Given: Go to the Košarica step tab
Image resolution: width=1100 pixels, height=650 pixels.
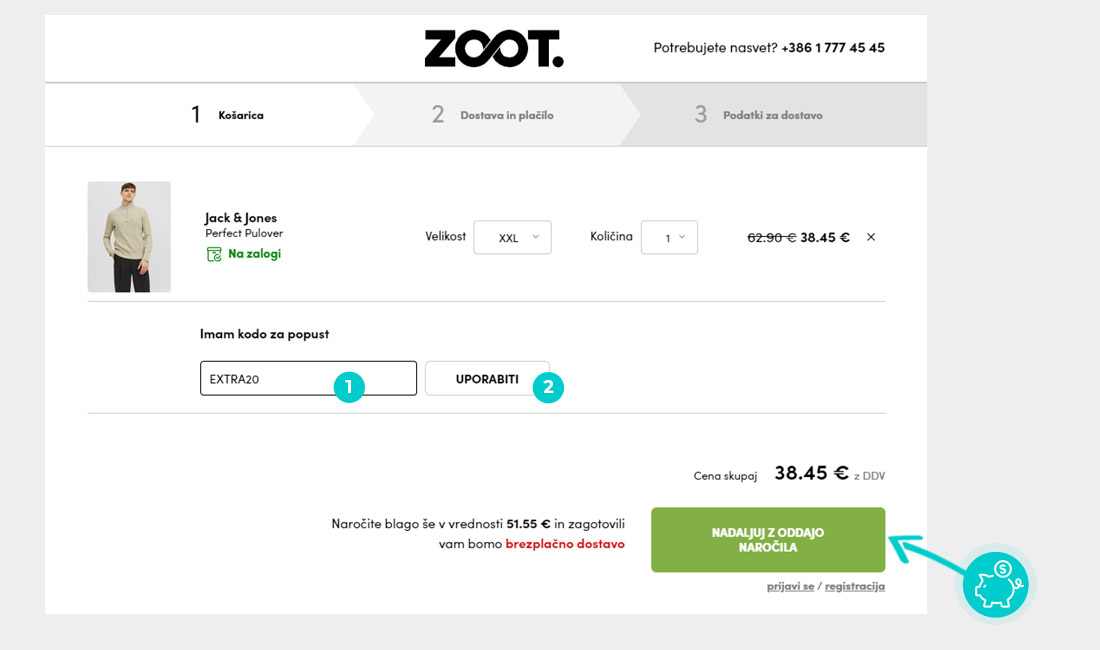Looking at the screenshot, I should (227, 114).
